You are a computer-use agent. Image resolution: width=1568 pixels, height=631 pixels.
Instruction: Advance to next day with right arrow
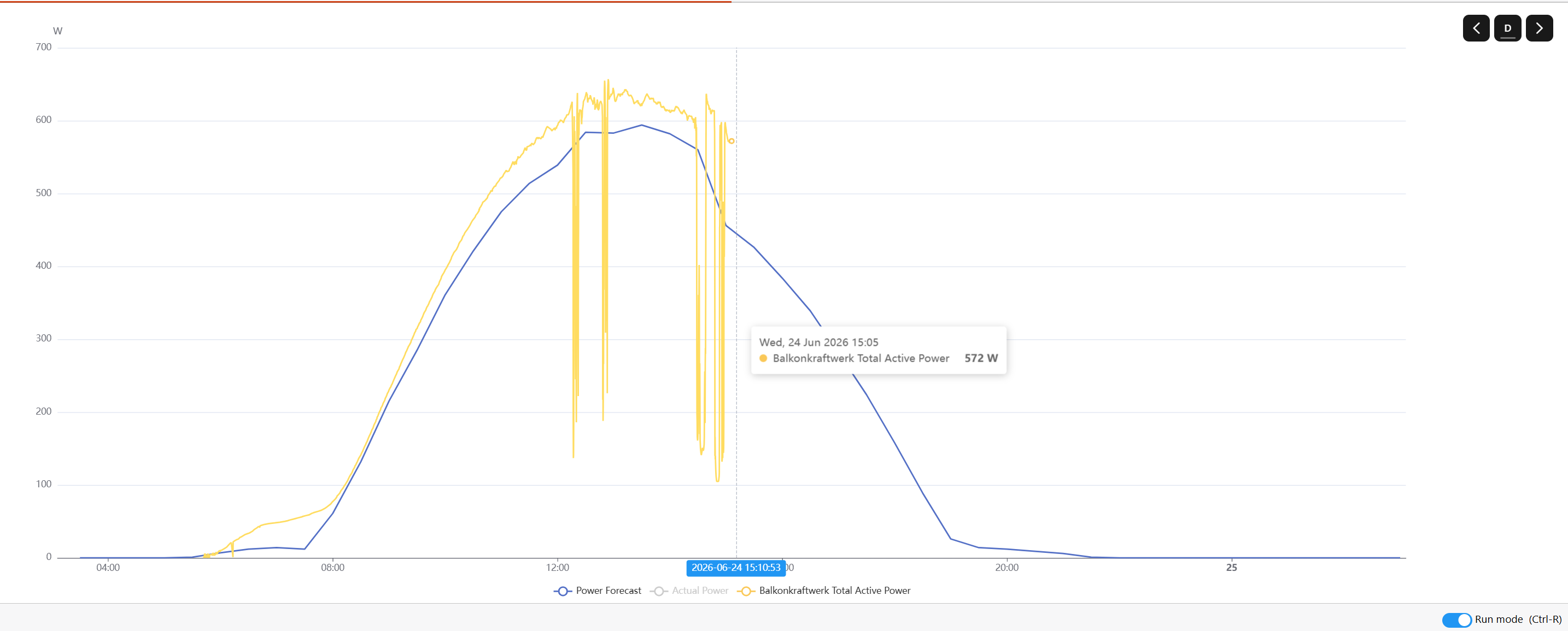coord(1539,28)
